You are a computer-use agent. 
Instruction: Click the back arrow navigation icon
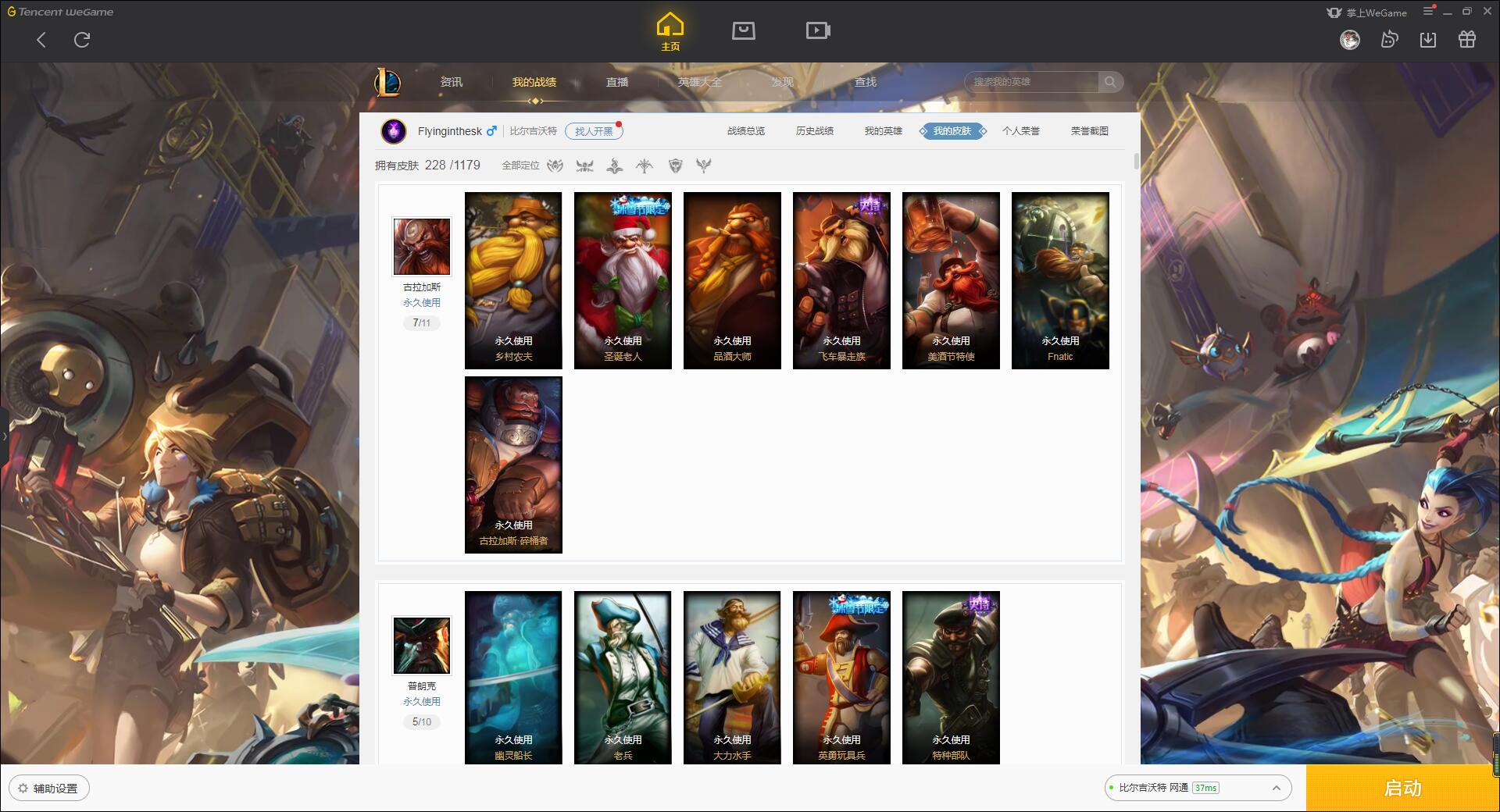pyautogui.click(x=41, y=40)
